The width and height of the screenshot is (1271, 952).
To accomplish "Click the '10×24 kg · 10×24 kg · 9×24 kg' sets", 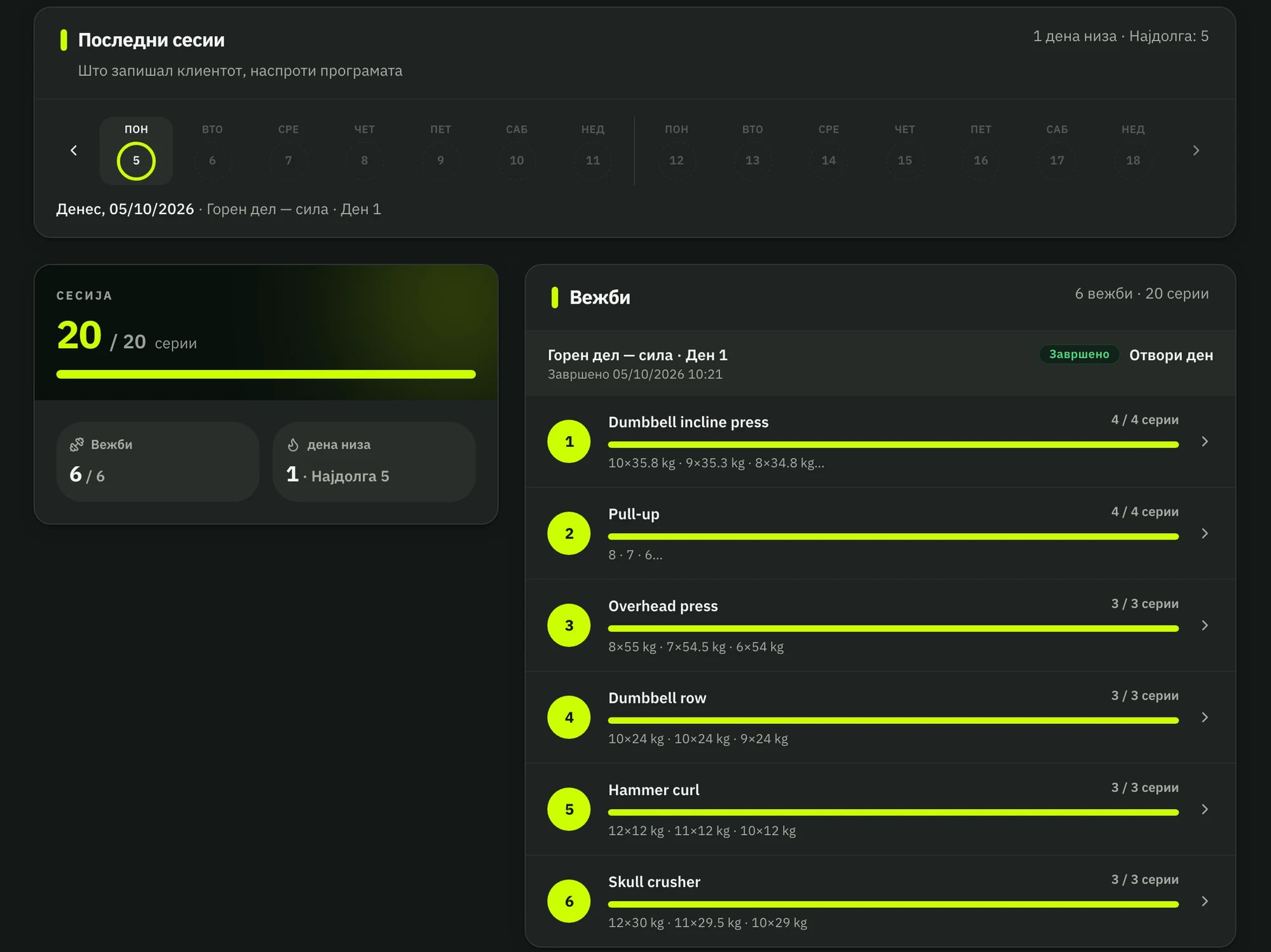I will tap(698, 738).
